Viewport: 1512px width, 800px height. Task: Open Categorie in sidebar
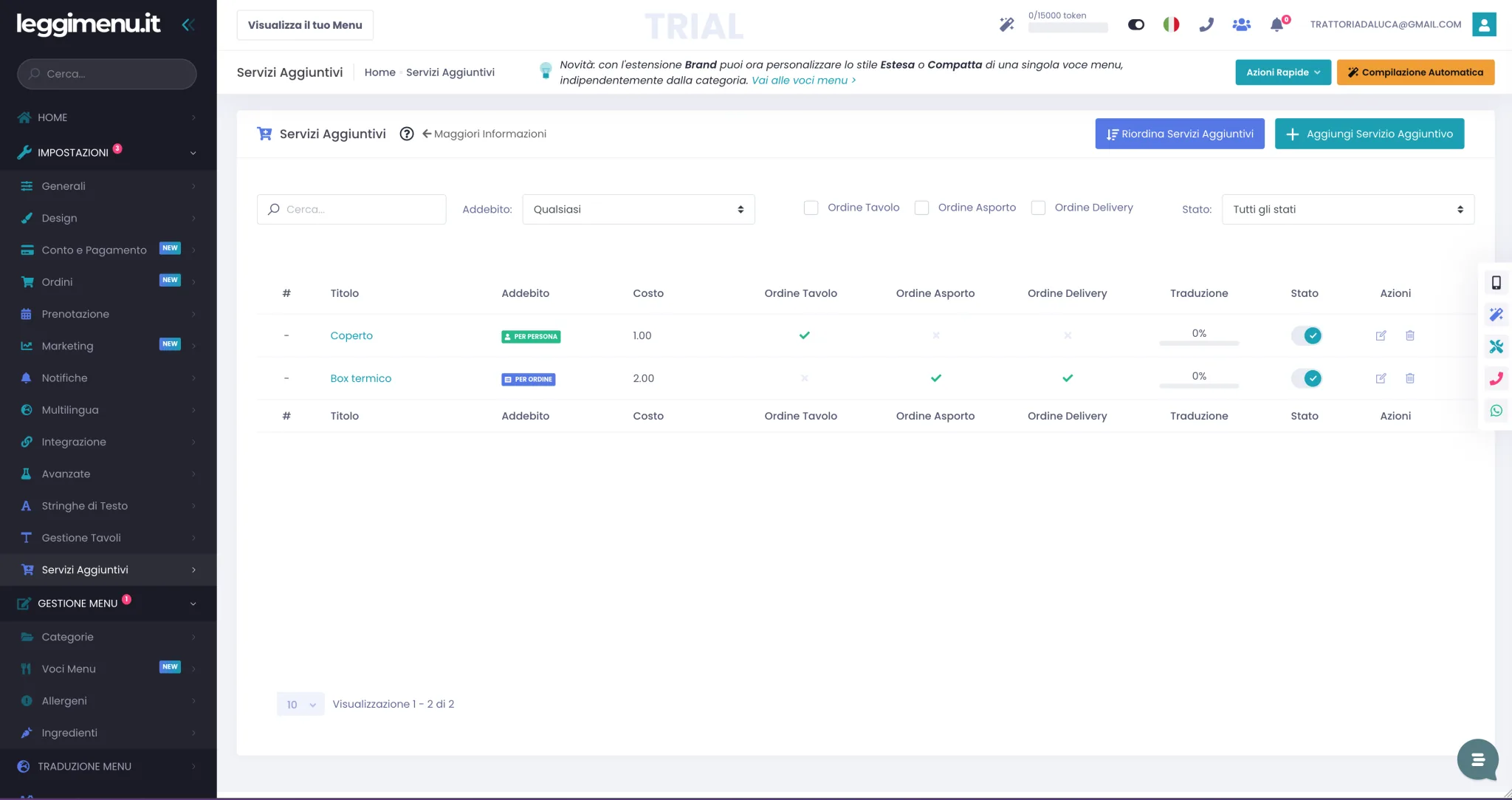coord(109,637)
